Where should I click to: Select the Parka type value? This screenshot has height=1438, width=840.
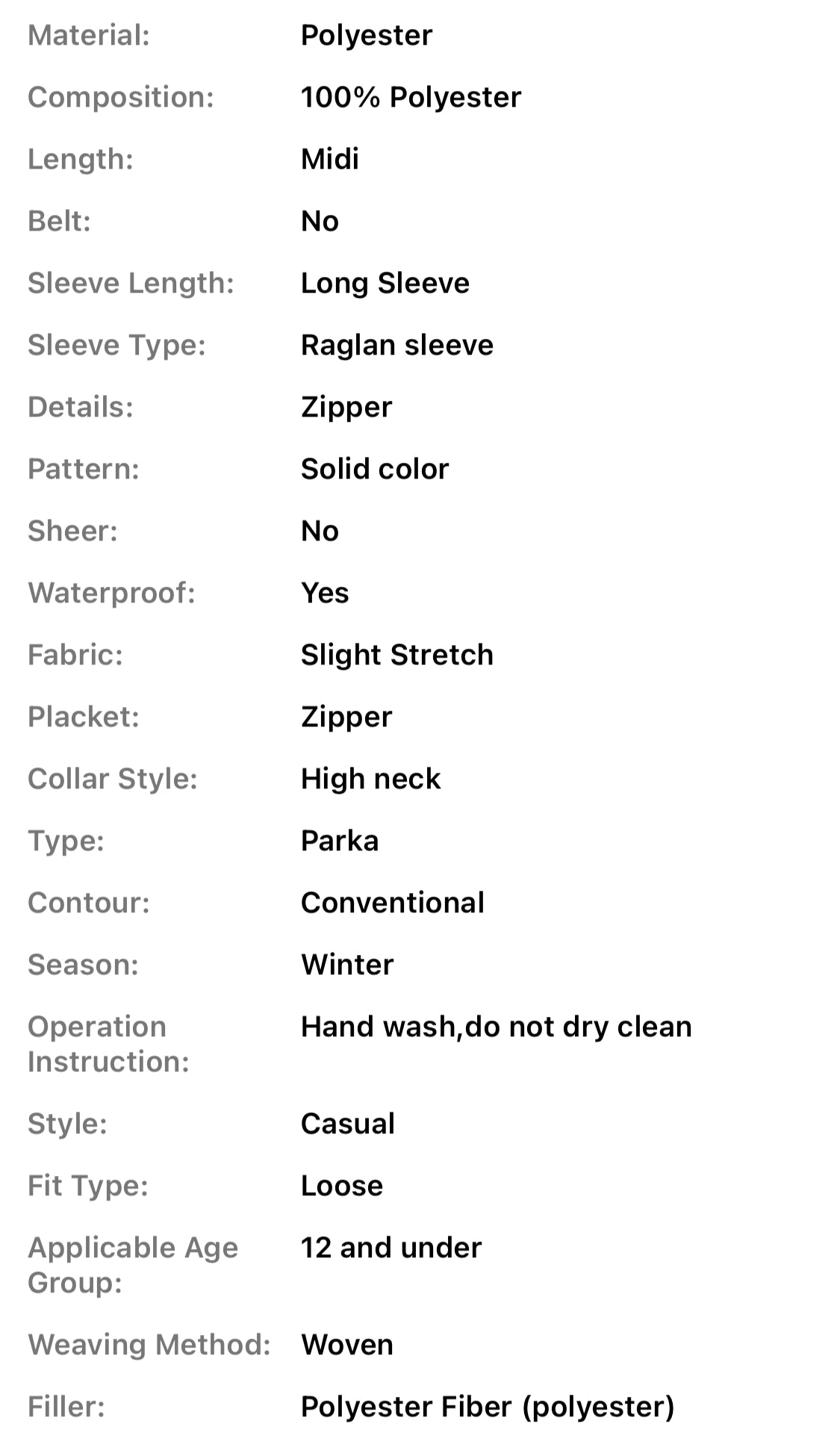tap(339, 841)
